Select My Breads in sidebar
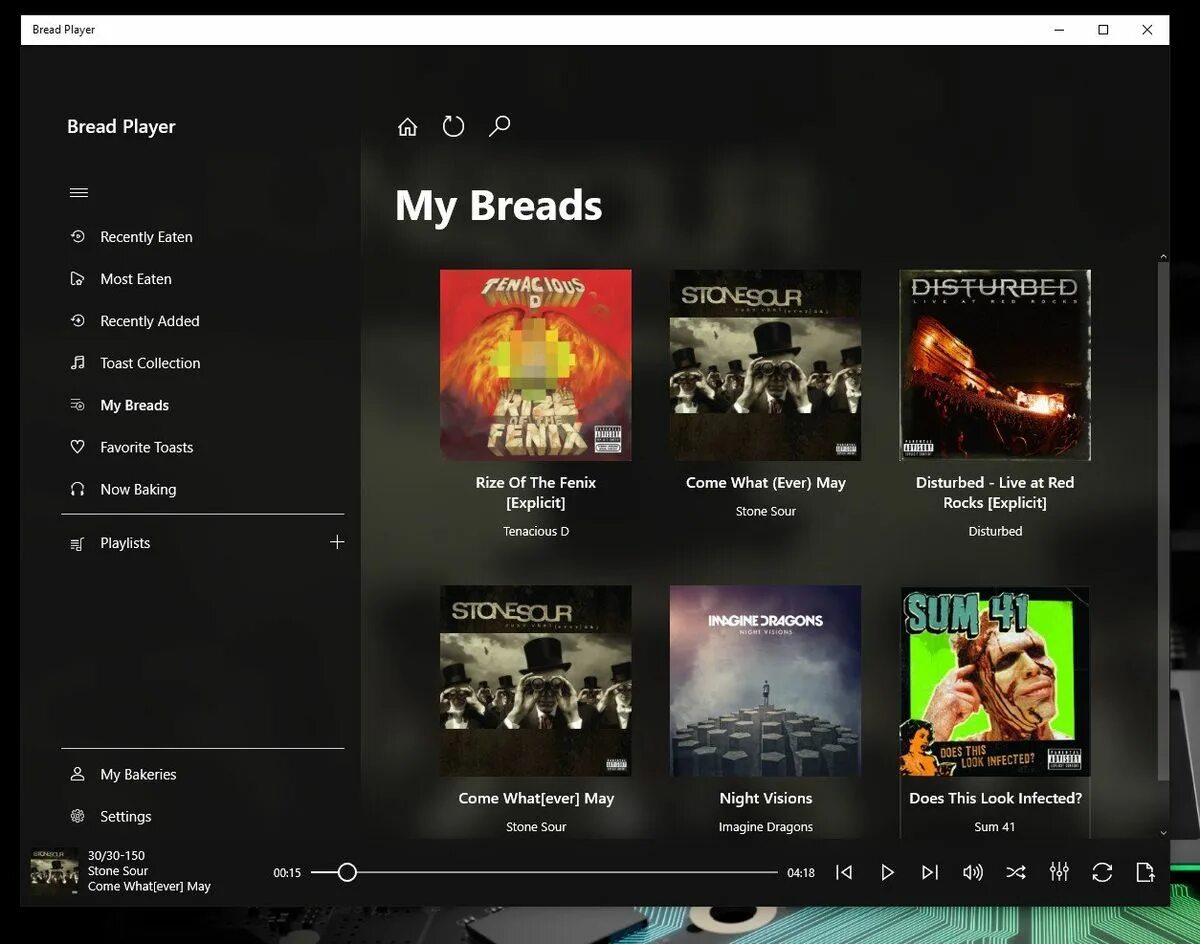Image resolution: width=1200 pixels, height=944 pixels. click(134, 405)
